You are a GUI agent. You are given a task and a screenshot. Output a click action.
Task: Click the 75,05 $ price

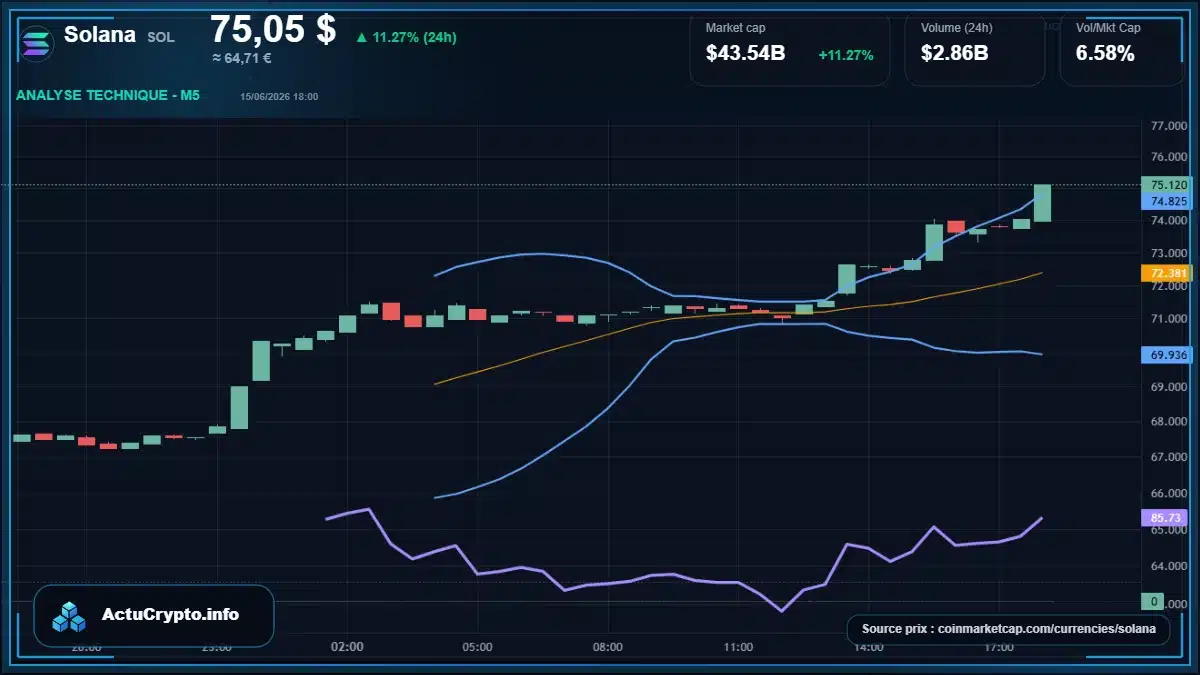coord(273,29)
